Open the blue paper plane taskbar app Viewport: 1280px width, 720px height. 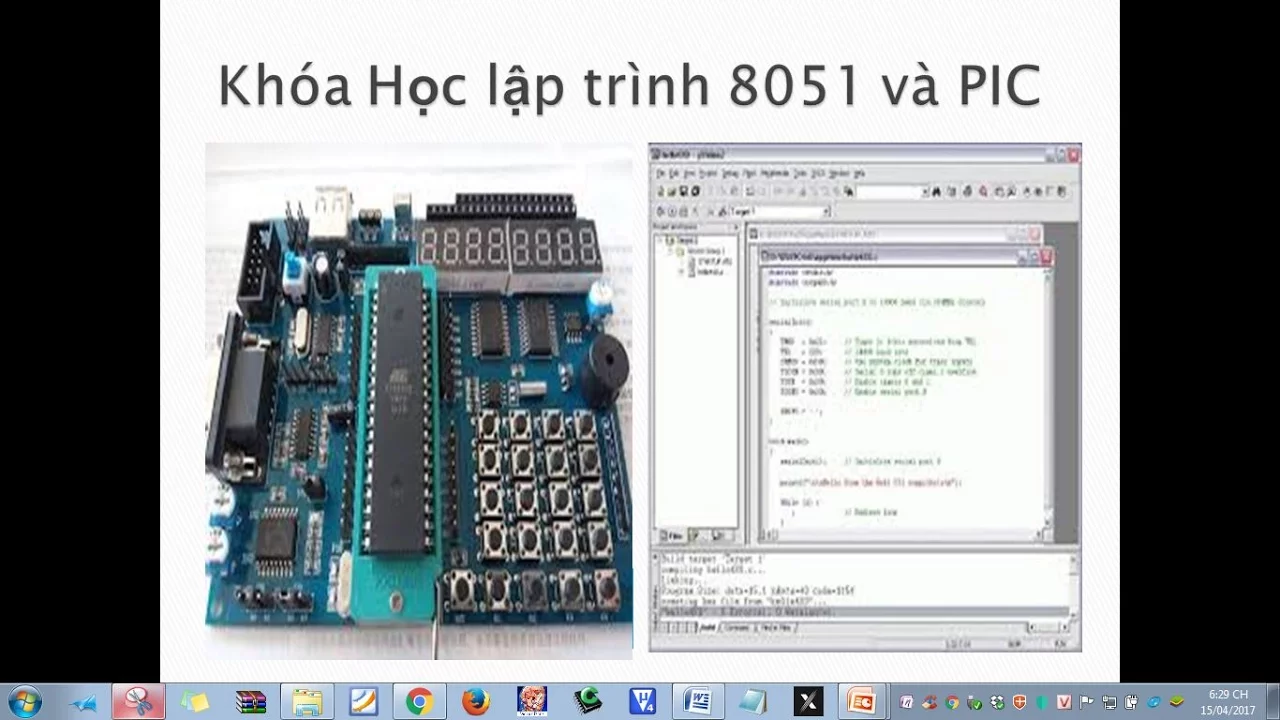click(83, 703)
